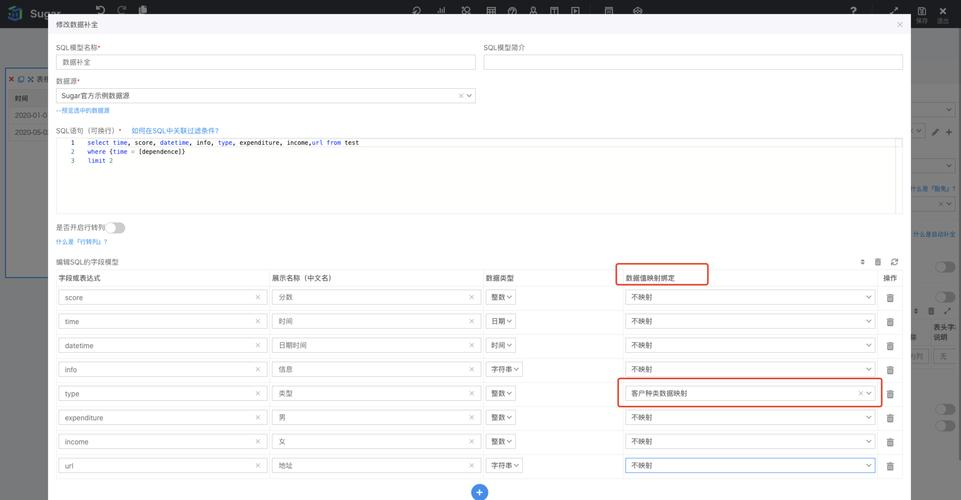The image size is (961, 500).
Task: Open data type dropdown for time
Action: click(x=501, y=321)
